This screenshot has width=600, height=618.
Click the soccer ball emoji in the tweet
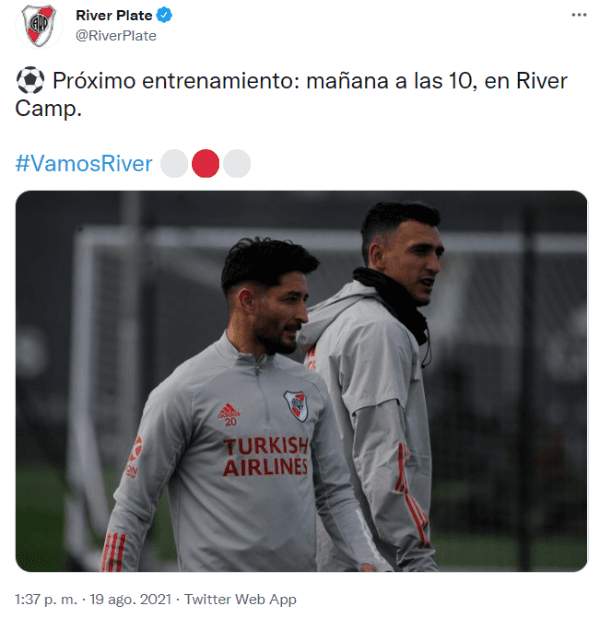point(30,80)
